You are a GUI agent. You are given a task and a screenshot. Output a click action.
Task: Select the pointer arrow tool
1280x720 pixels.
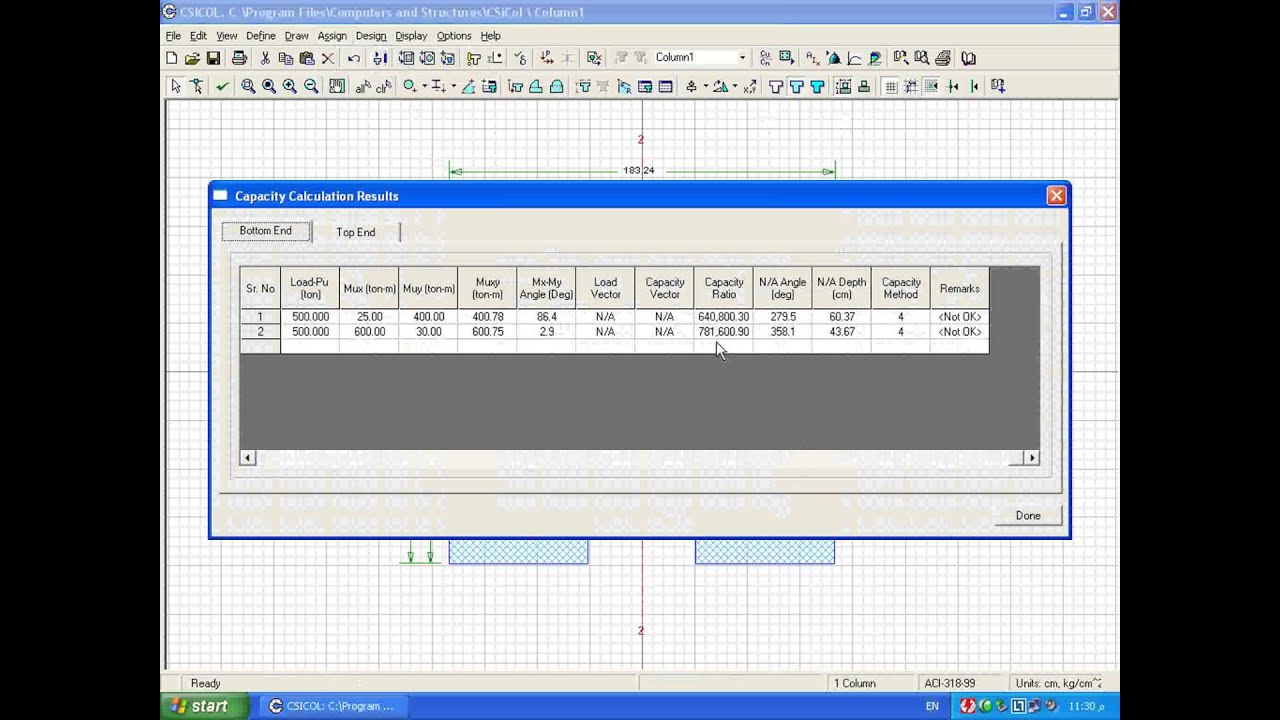tap(176, 87)
